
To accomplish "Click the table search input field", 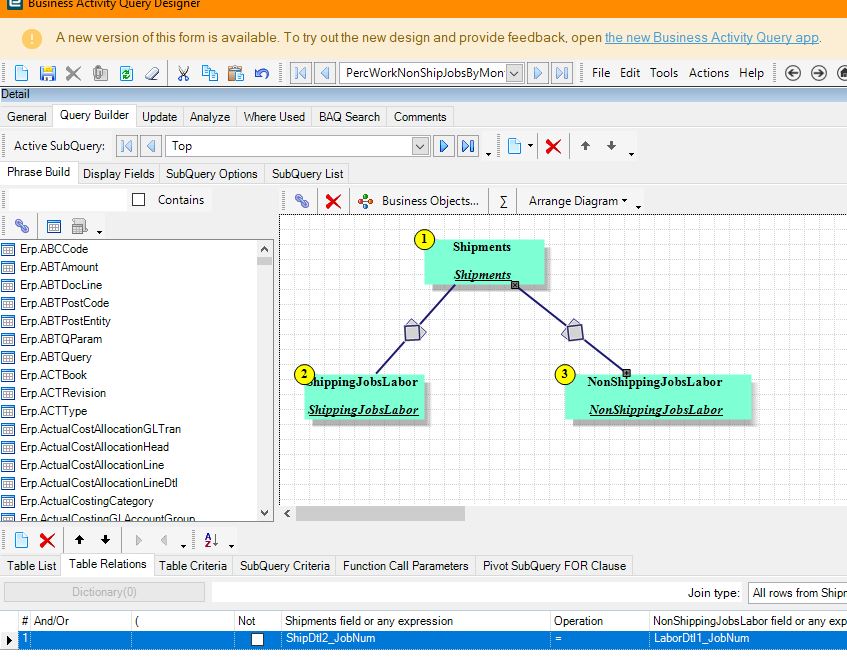I will click(x=66, y=200).
